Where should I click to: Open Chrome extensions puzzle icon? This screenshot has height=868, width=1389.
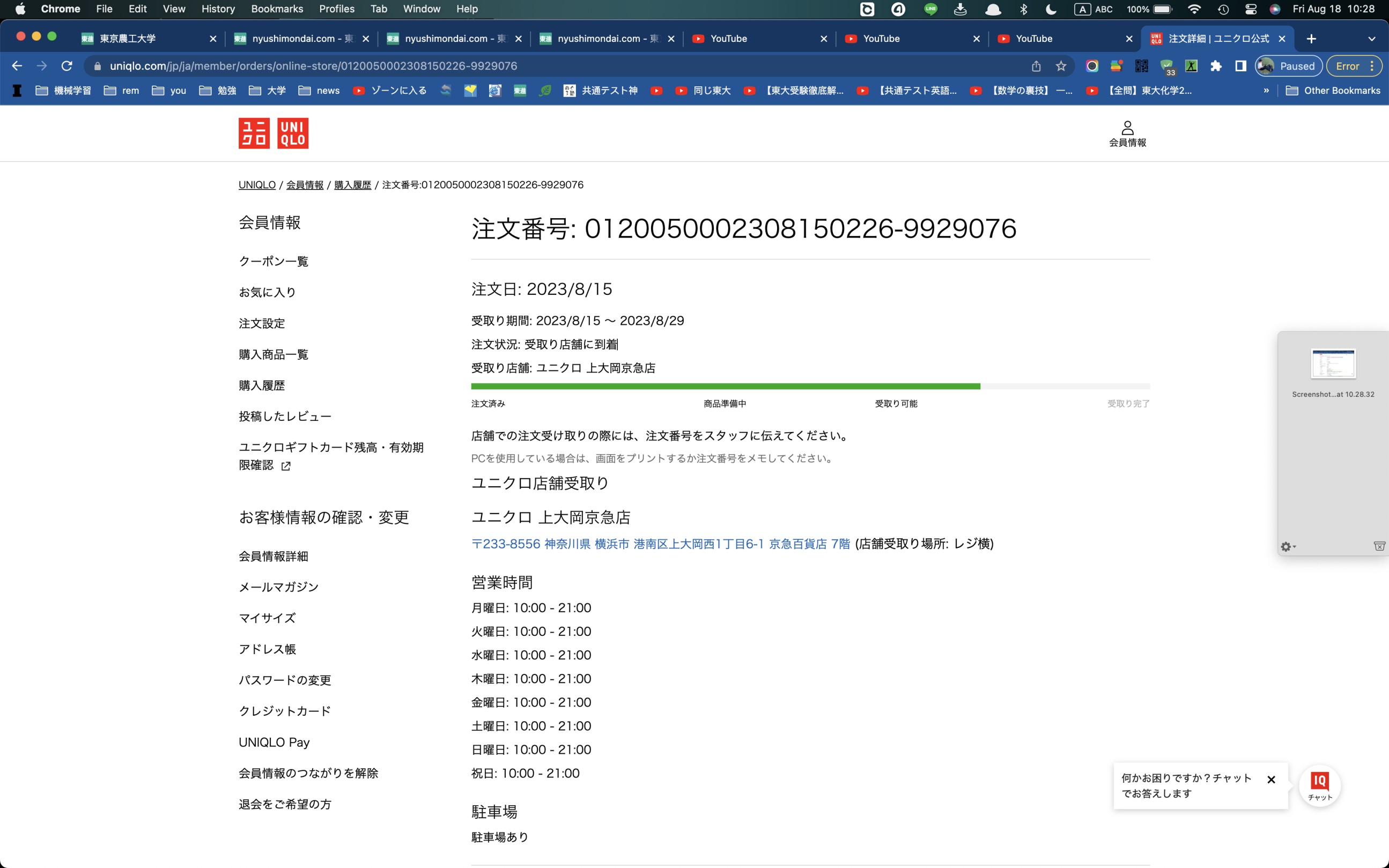point(1216,66)
